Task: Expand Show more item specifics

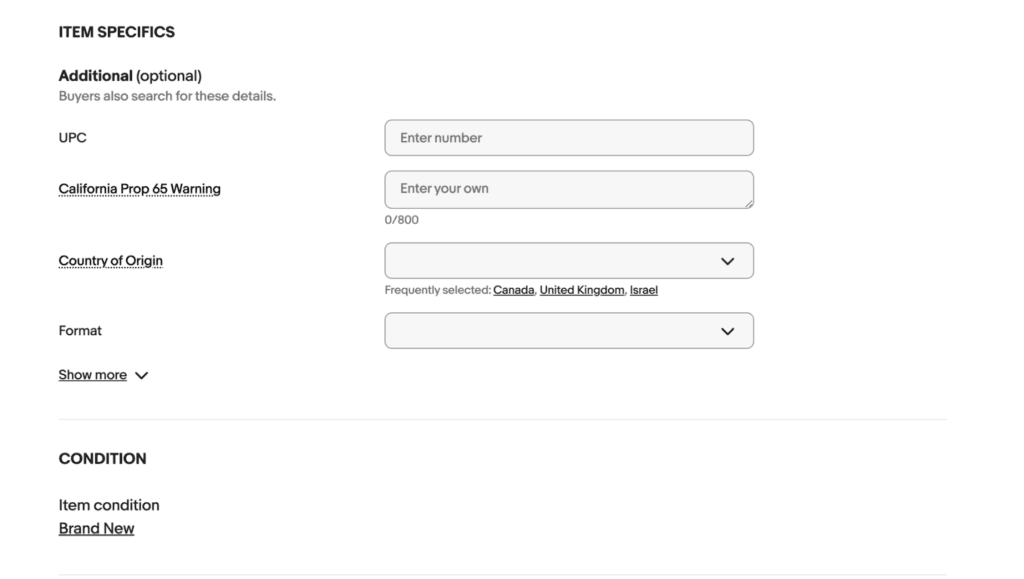Action: click(92, 374)
